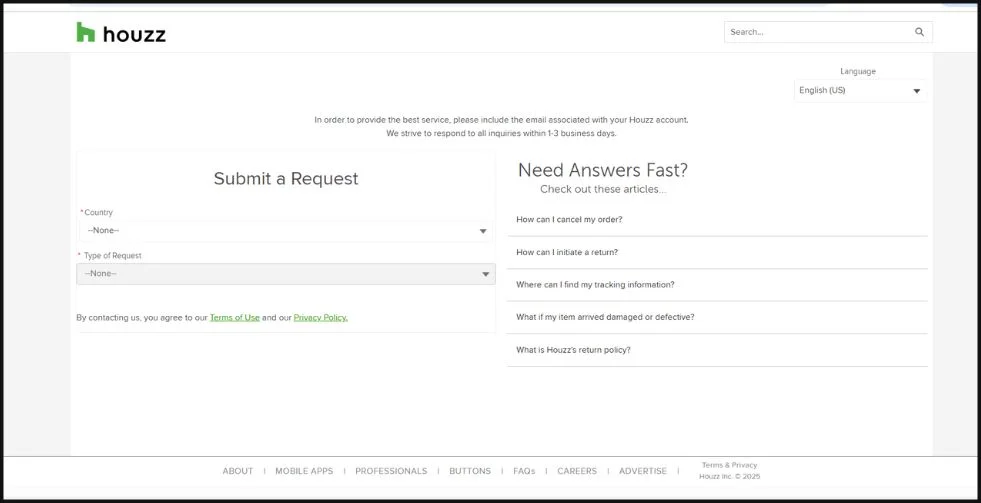981x503 pixels.
Task: Open BUTTONS footer link
Action: point(470,471)
